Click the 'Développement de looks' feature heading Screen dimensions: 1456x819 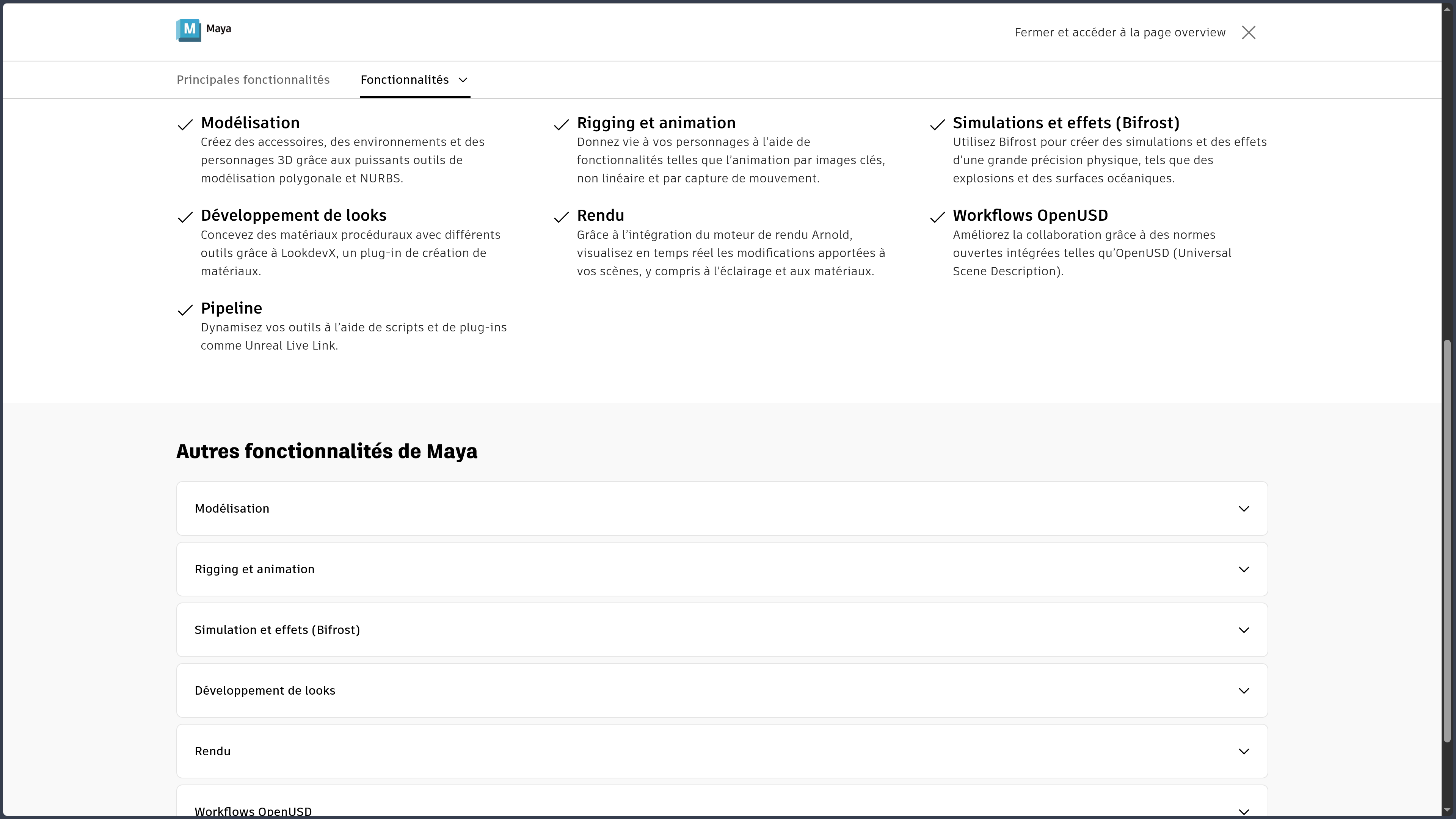coord(293,215)
